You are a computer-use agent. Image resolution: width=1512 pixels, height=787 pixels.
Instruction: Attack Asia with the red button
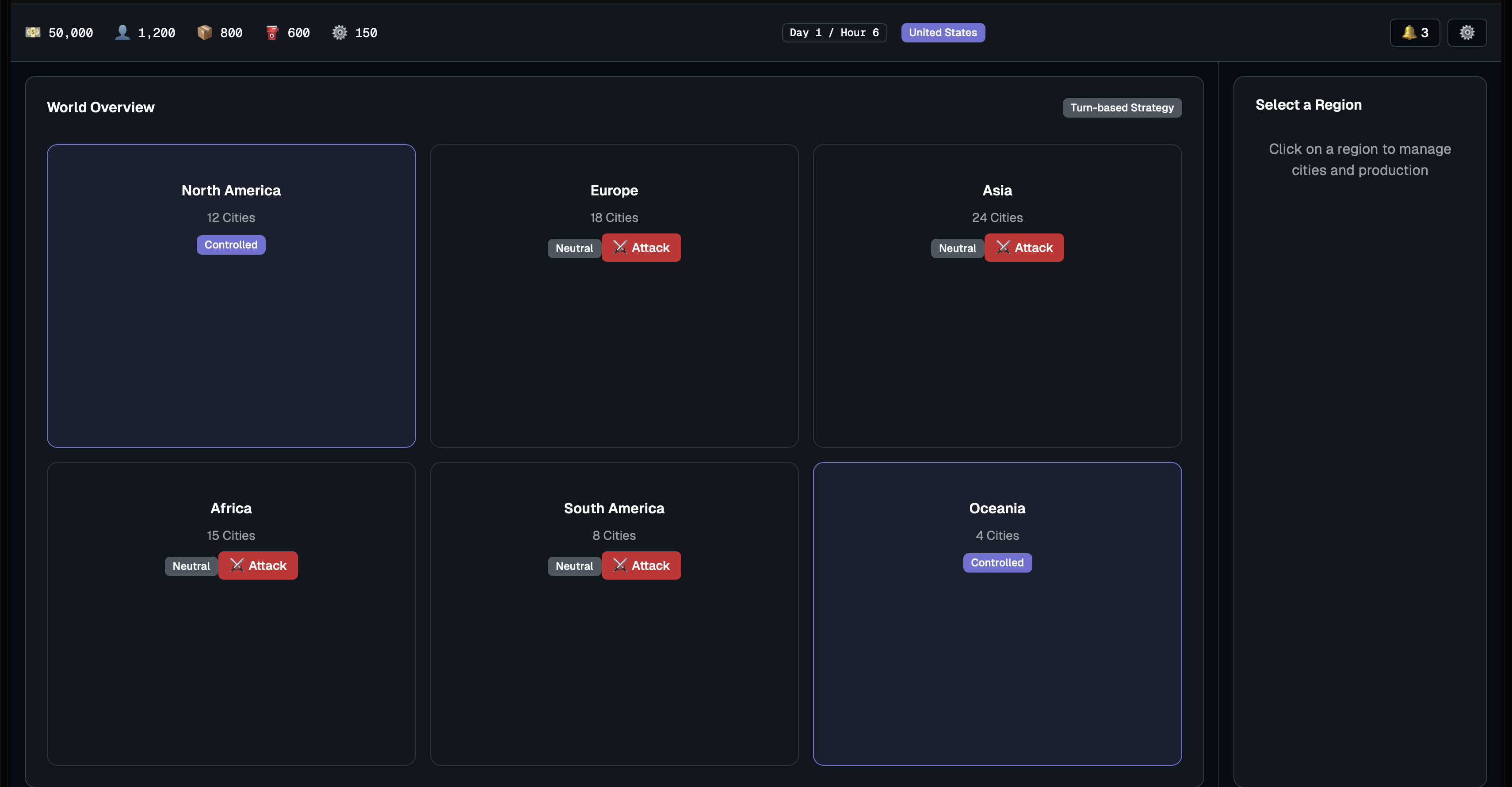point(1023,248)
